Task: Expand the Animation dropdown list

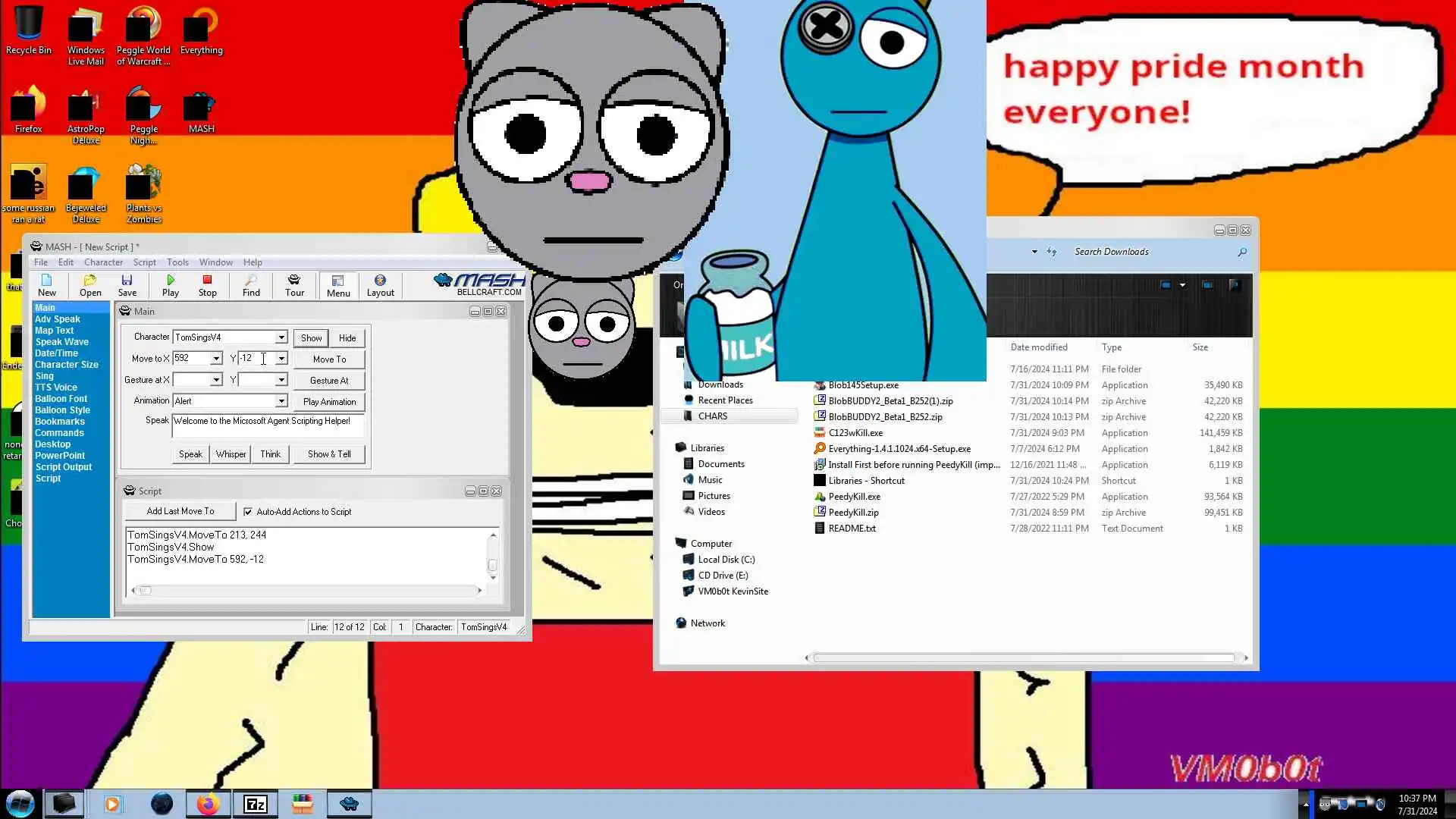Action: [281, 401]
